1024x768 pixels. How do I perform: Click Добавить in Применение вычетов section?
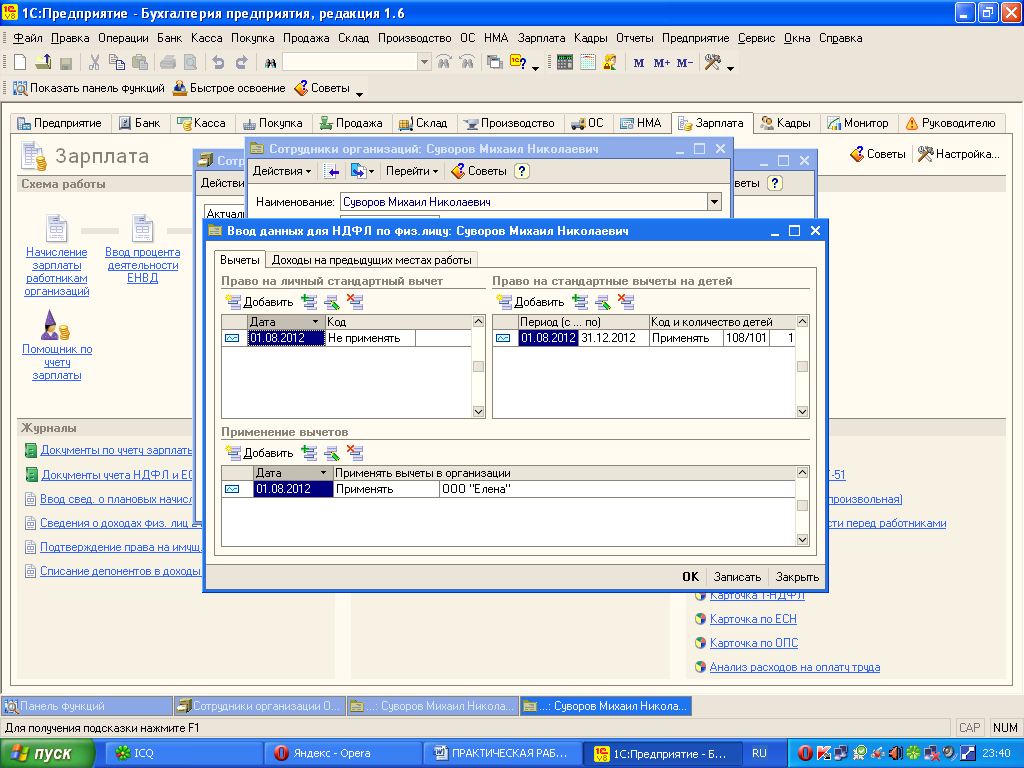click(x=259, y=453)
